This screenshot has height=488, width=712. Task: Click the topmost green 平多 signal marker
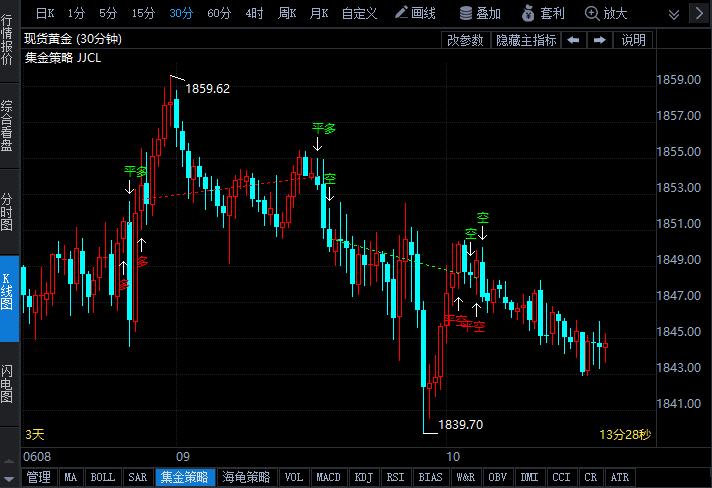(x=324, y=128)
